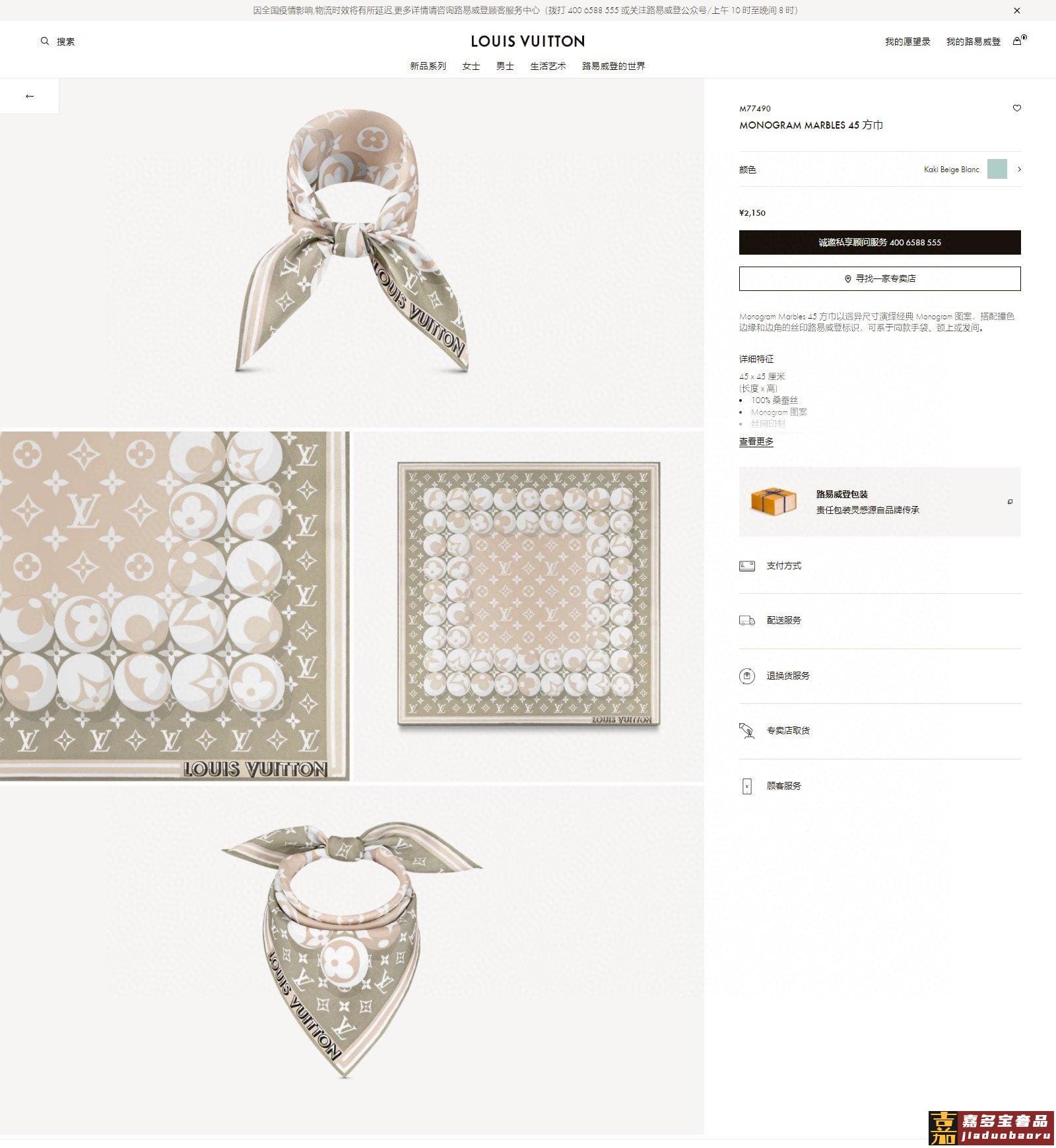
Task: Click the 颜色 label
Action: (x=748, y=170)
